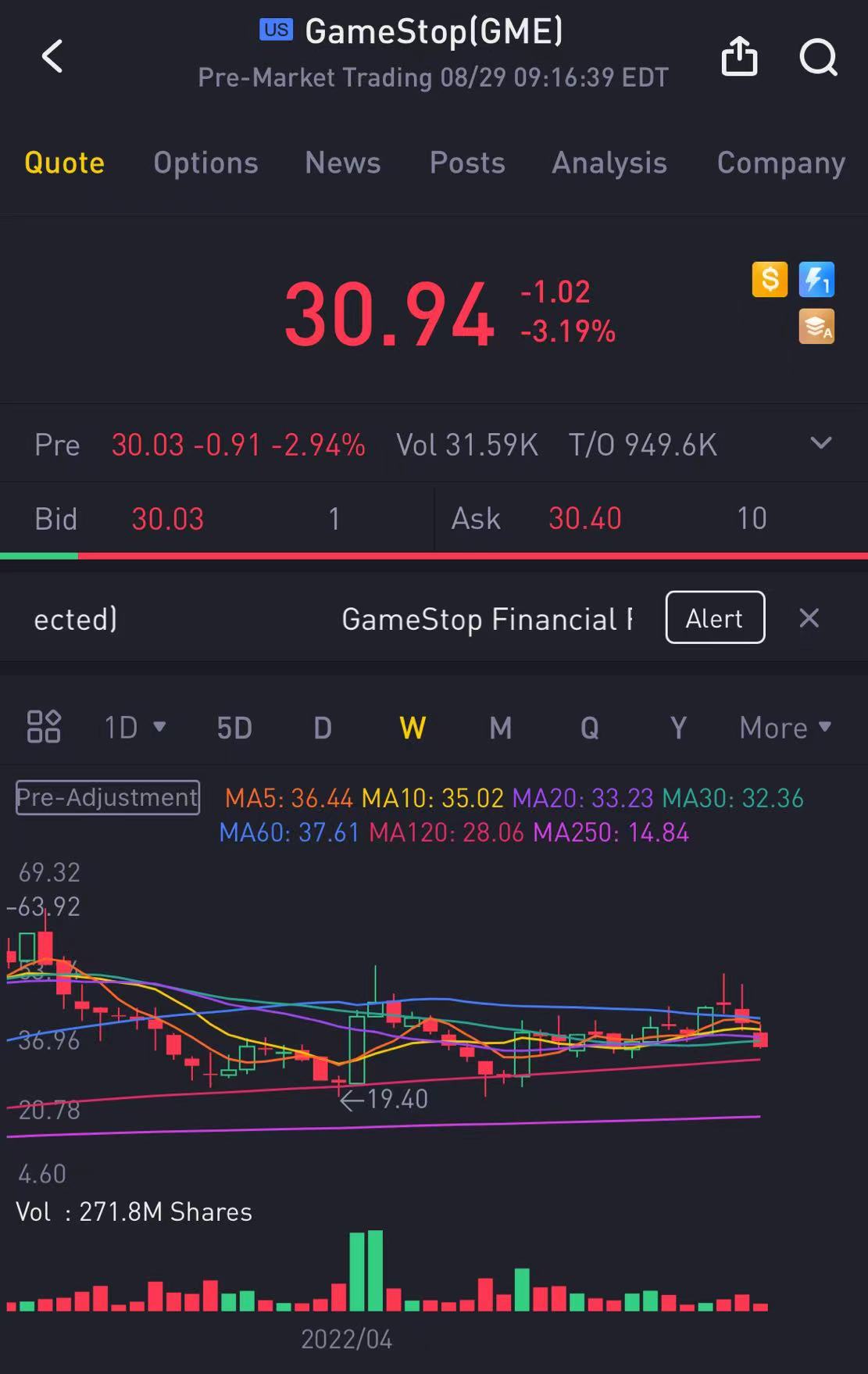Tap the yellow dollar sign badge
Image resolution: width=868 pixels, height=1374 pixels.
pyautogui.click(x=770, y=279)
